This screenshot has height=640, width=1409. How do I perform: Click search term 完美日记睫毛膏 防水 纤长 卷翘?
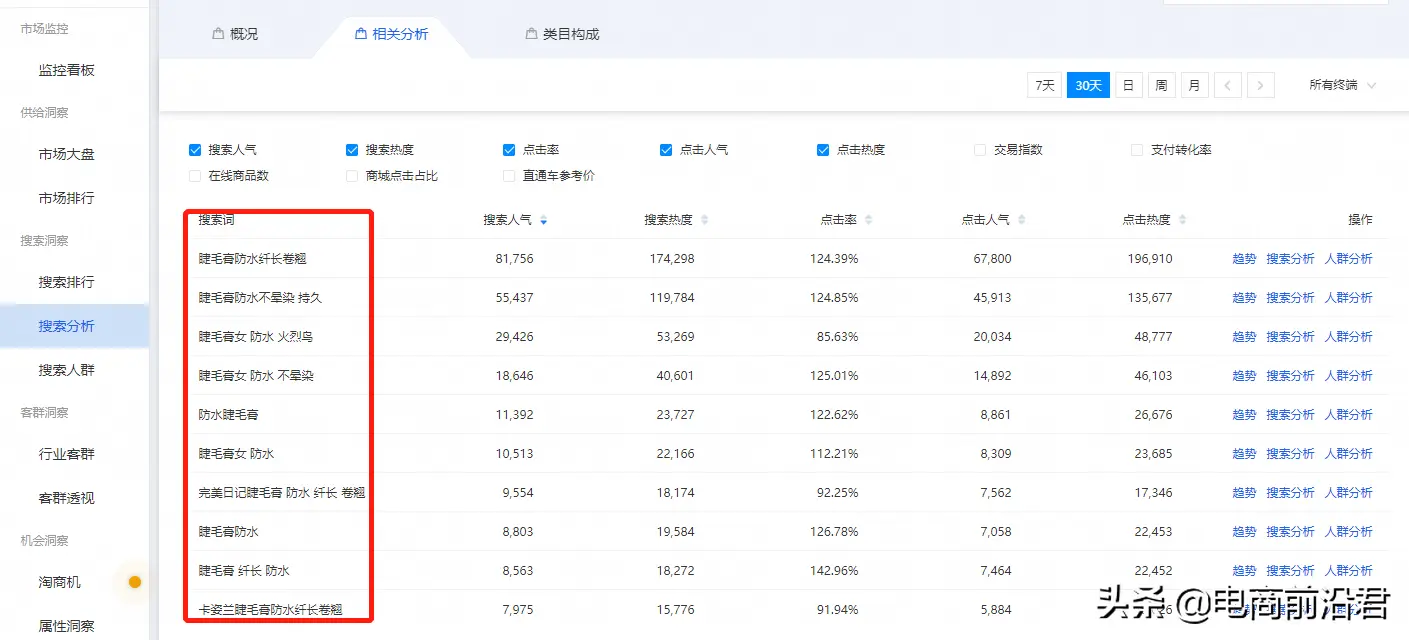[x=281, y=493]
